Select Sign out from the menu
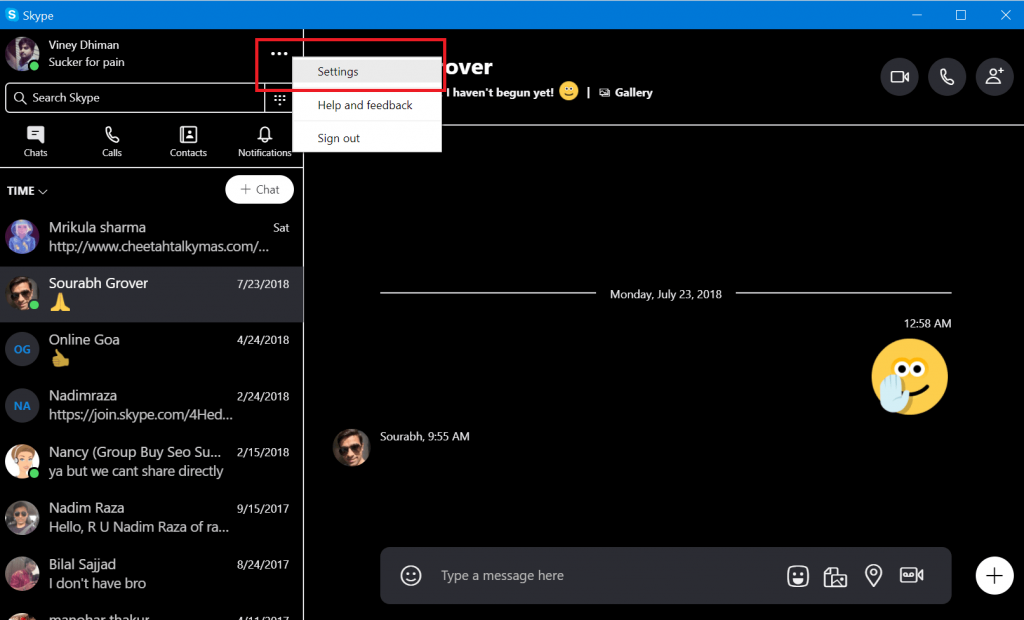Screen dimensions: 1024x620 click(x=367, y=138)
